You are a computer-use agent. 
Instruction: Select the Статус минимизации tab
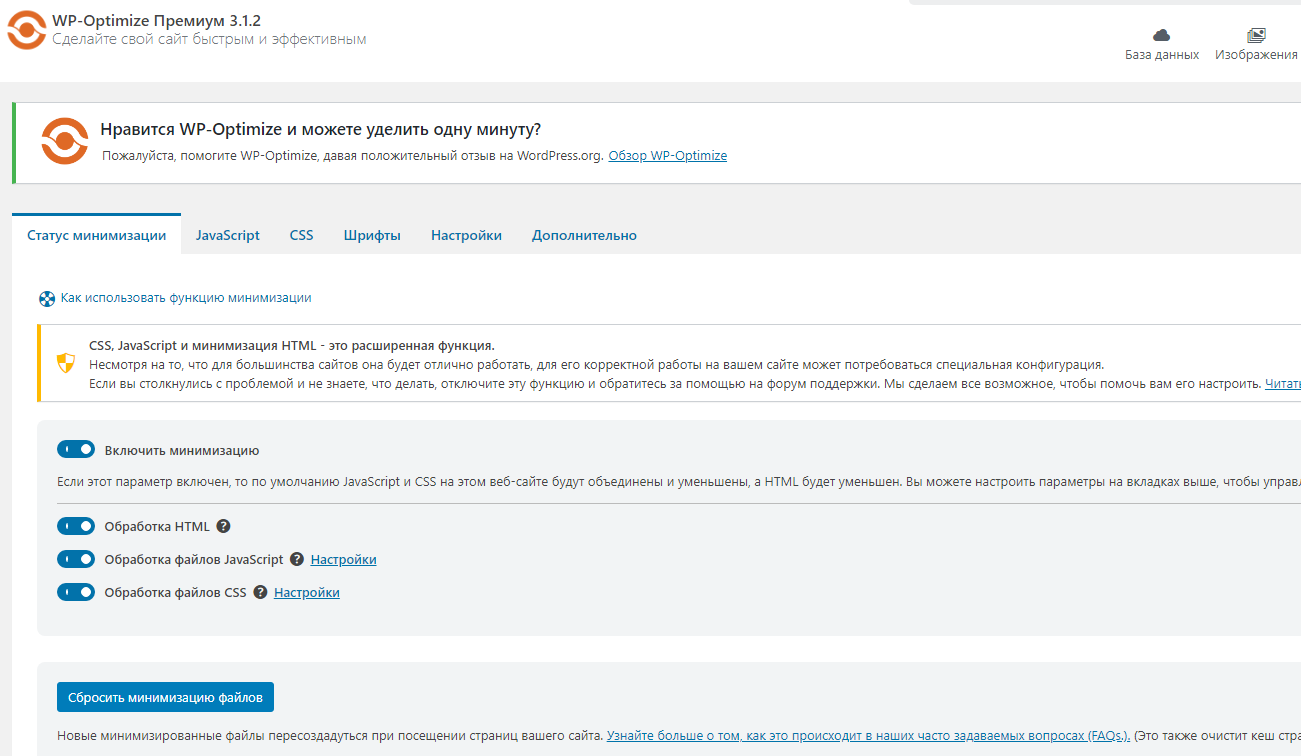point(96,235)
